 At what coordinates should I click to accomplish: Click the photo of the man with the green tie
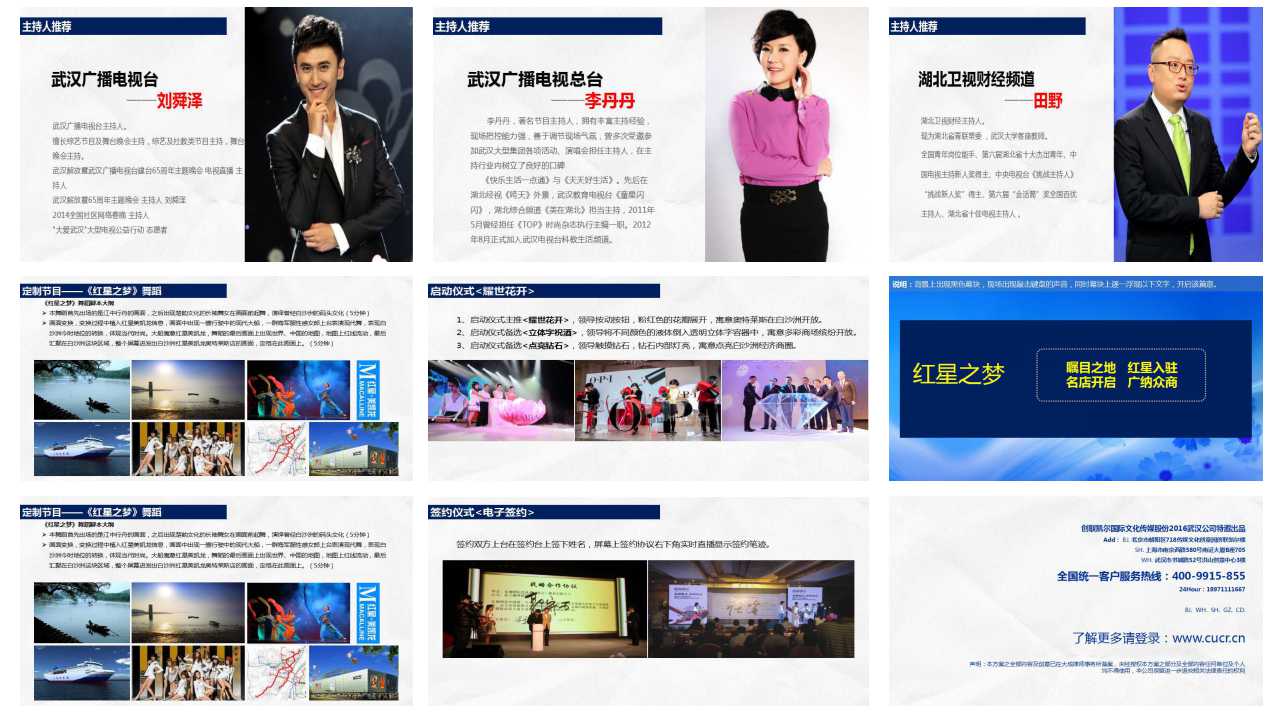pyautogui.click(x=1186, y=134)
